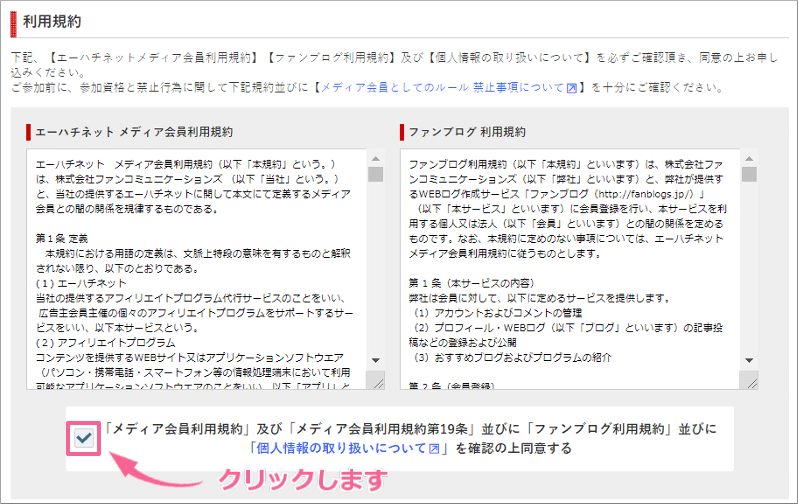Click the text 第１条（本サービスの内容）

pos(472,283)
